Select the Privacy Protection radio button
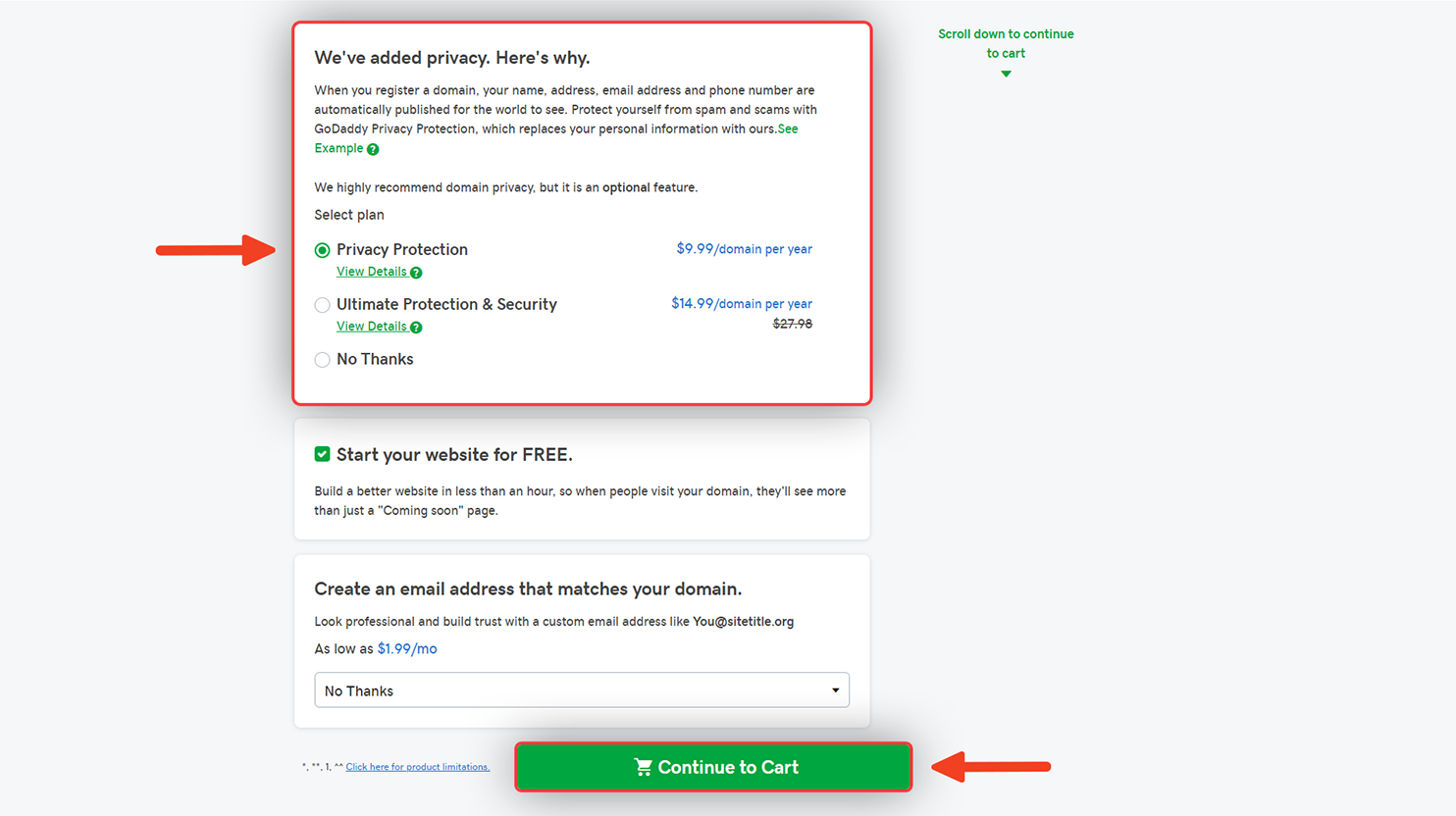 [x=322, y=250]
